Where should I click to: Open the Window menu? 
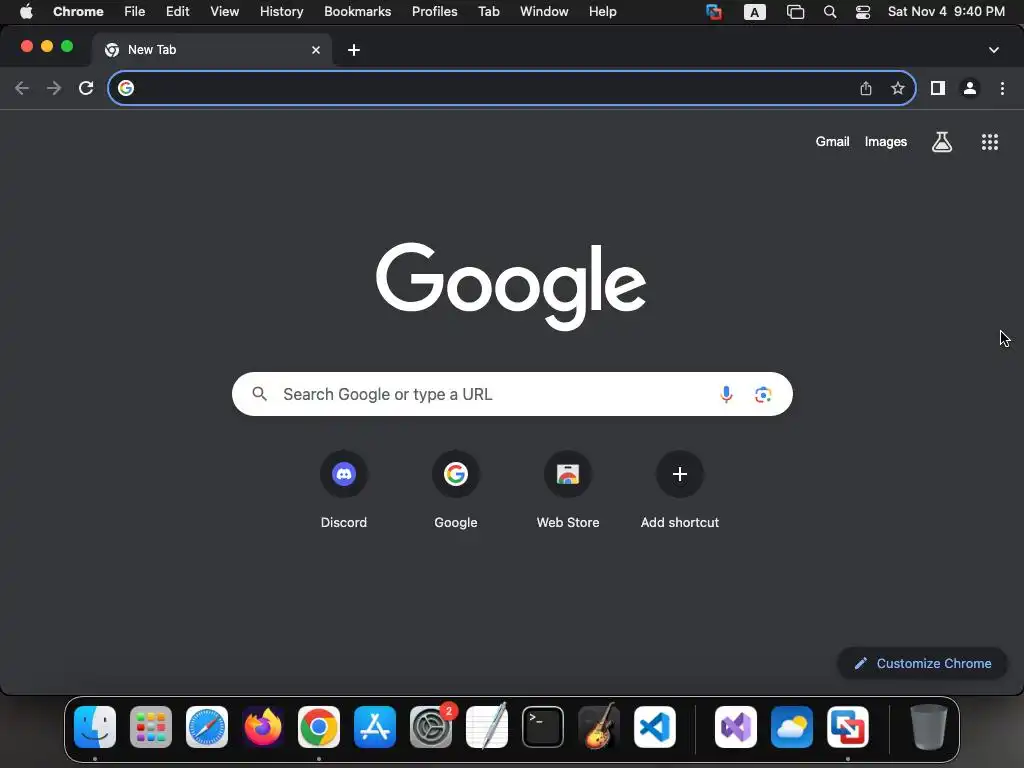pyautogui.click(x=544, y=12)
